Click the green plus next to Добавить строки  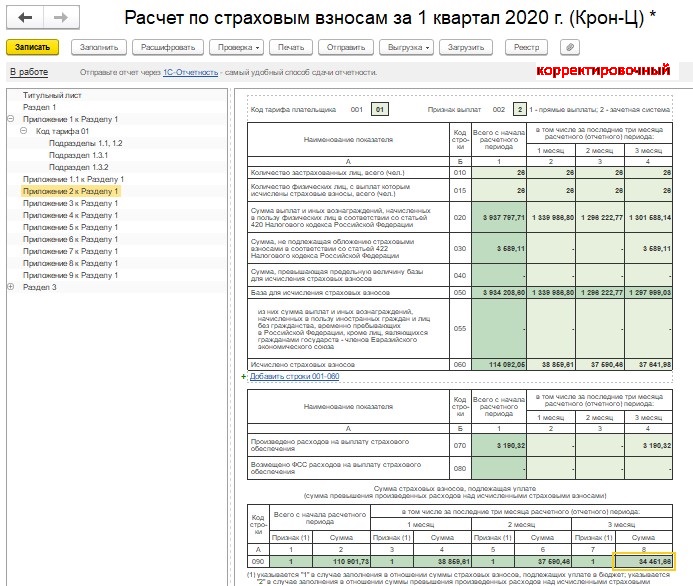tap(244, 377)
